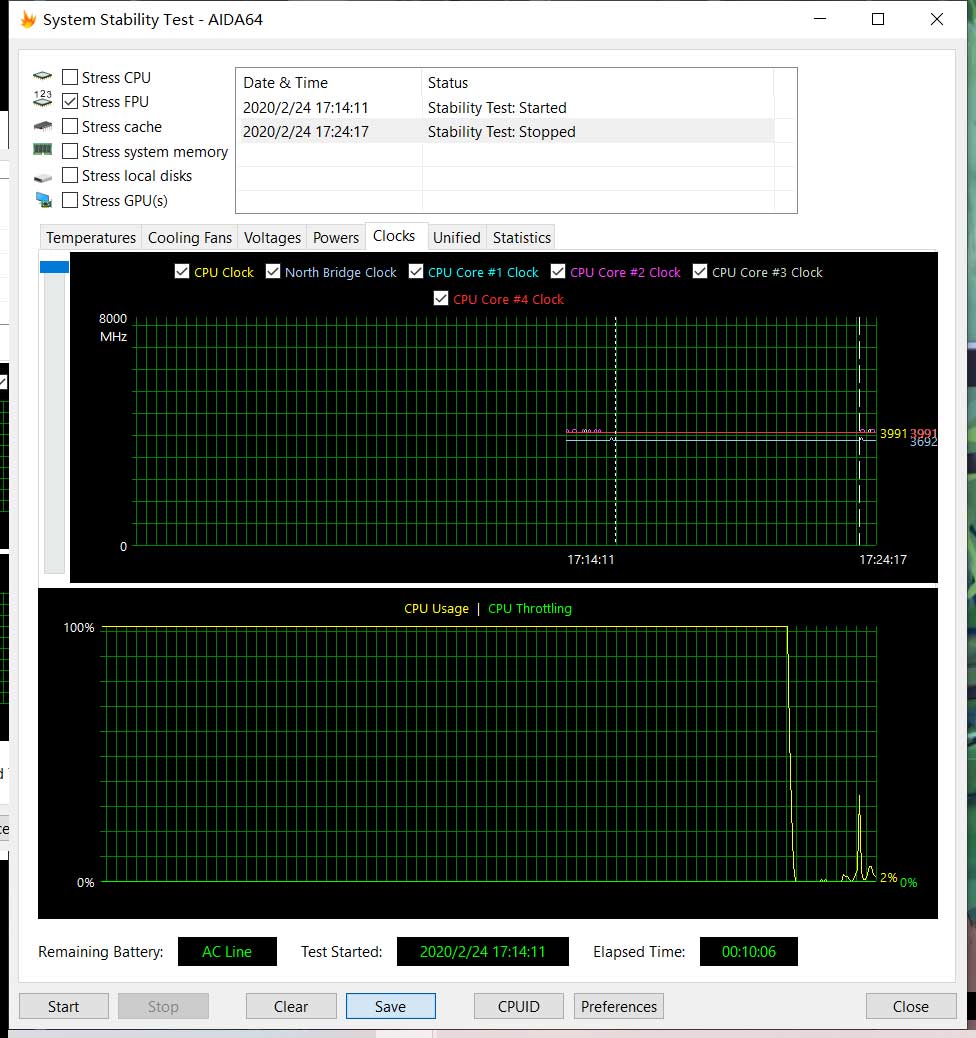Click the Clear button
Image resolution: width=976 pixels, height=1038 pixels.
pos(291,1006)
